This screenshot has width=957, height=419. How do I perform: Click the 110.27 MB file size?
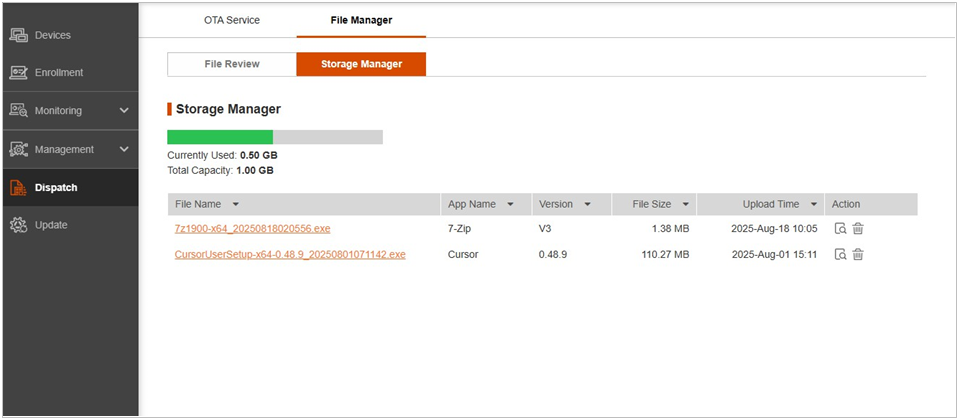[x=665, y=254]
